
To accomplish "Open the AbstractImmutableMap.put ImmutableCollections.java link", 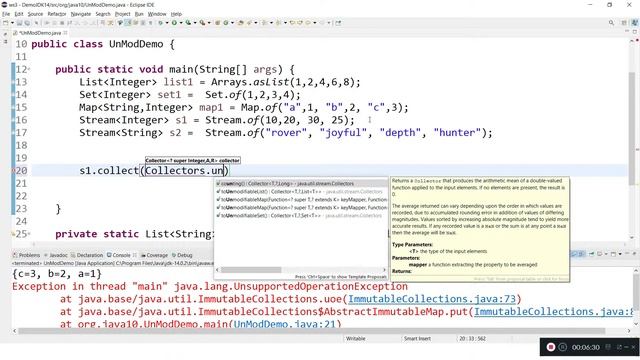I will tap(554, 312).
